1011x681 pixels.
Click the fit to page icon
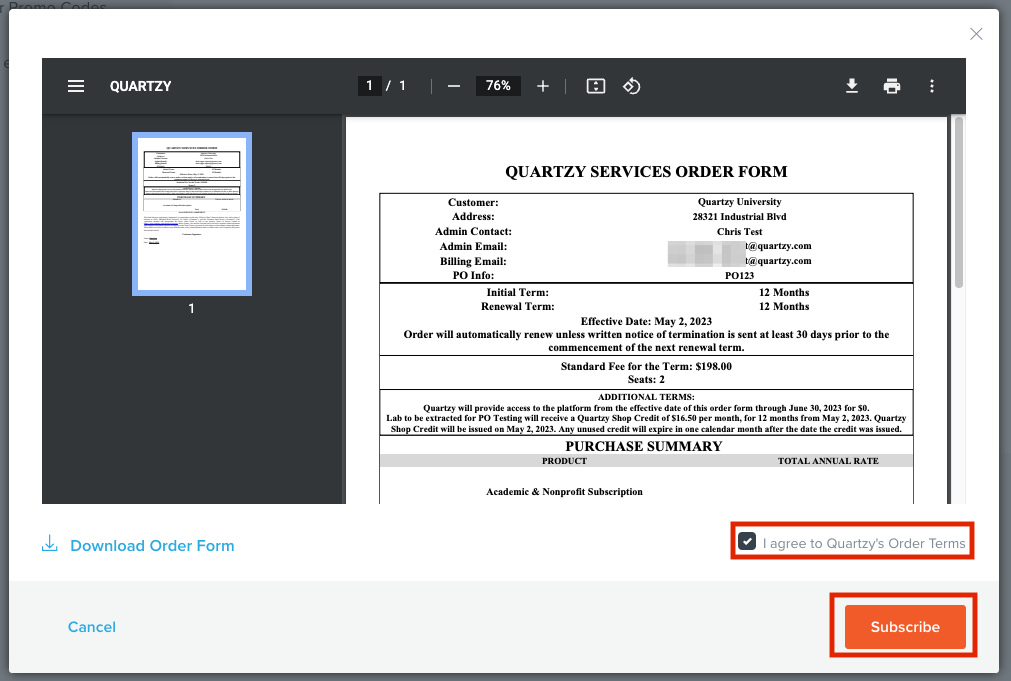(x=596, y=86)
